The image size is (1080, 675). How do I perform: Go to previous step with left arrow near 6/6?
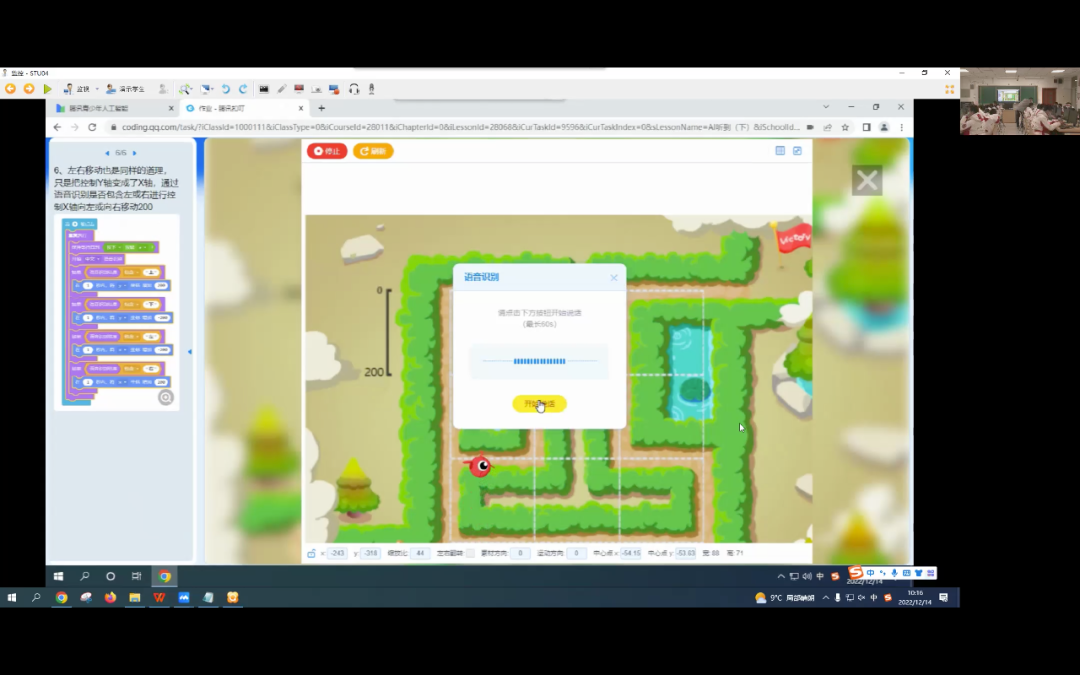107,153
